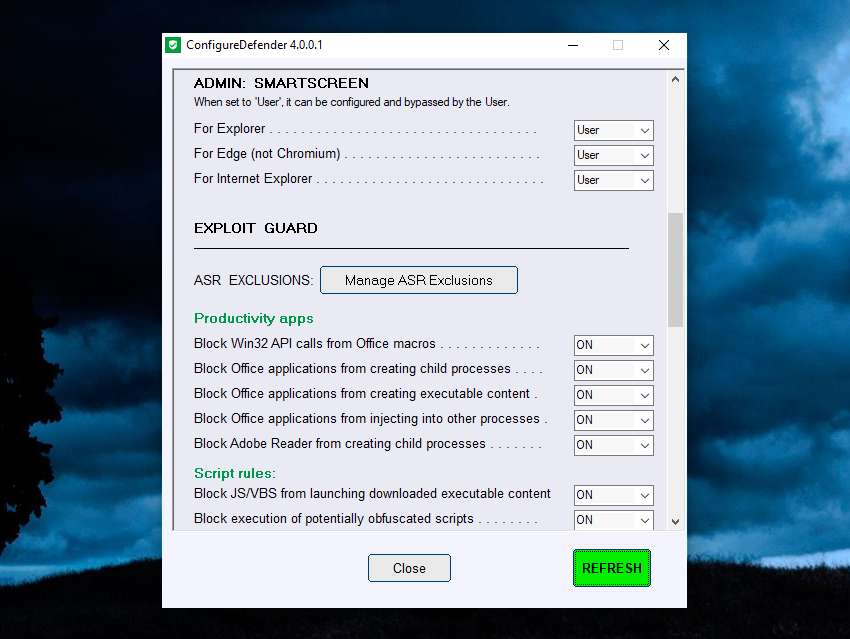This screenshot has width=850, height=639.
Task: Click the ADMIN: SMARTSCREEN heading
Action: 281,83
